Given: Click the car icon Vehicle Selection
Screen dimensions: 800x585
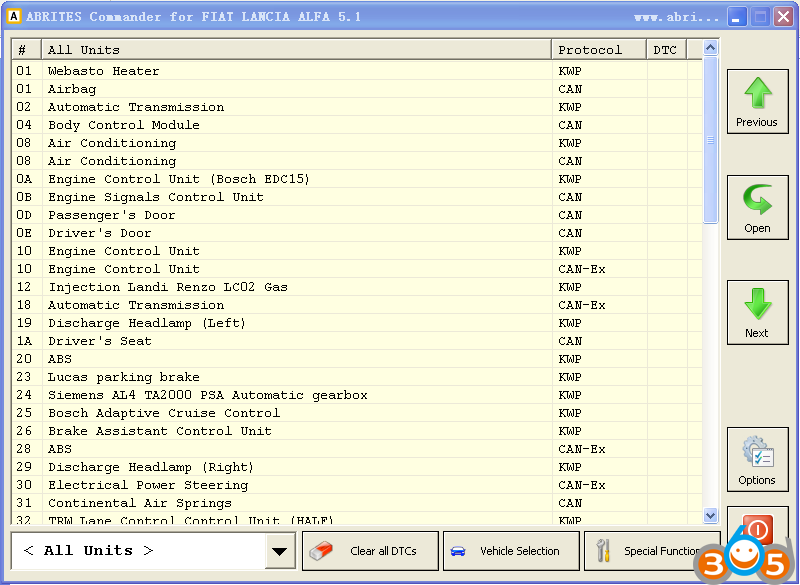Looking at the screenshot, I should tap(511, 551).
